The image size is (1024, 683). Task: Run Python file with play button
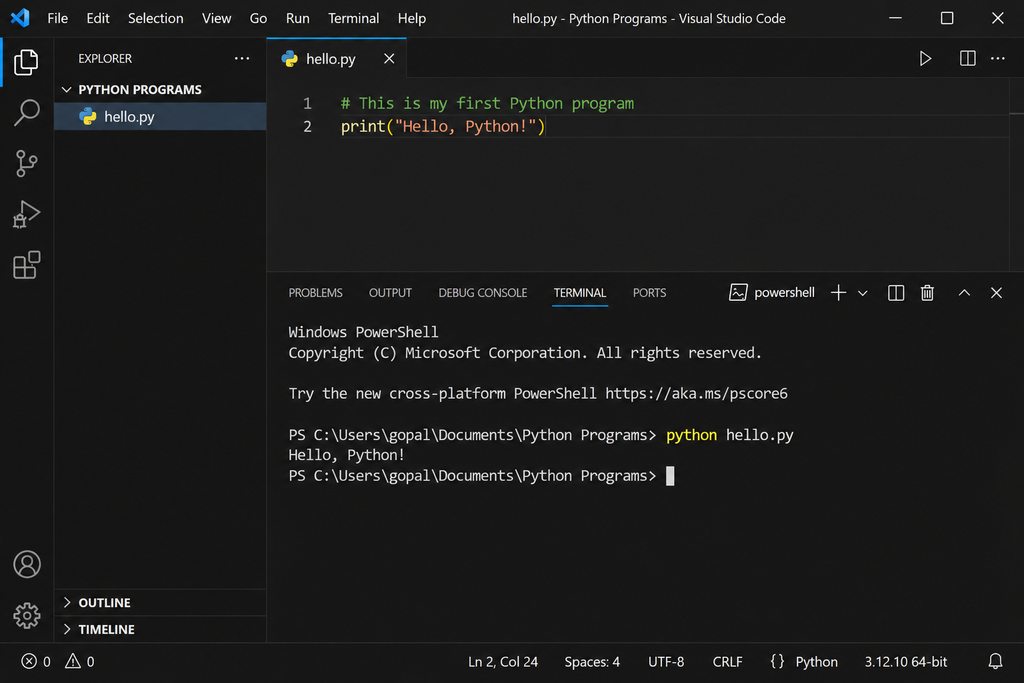coord(925,59)
